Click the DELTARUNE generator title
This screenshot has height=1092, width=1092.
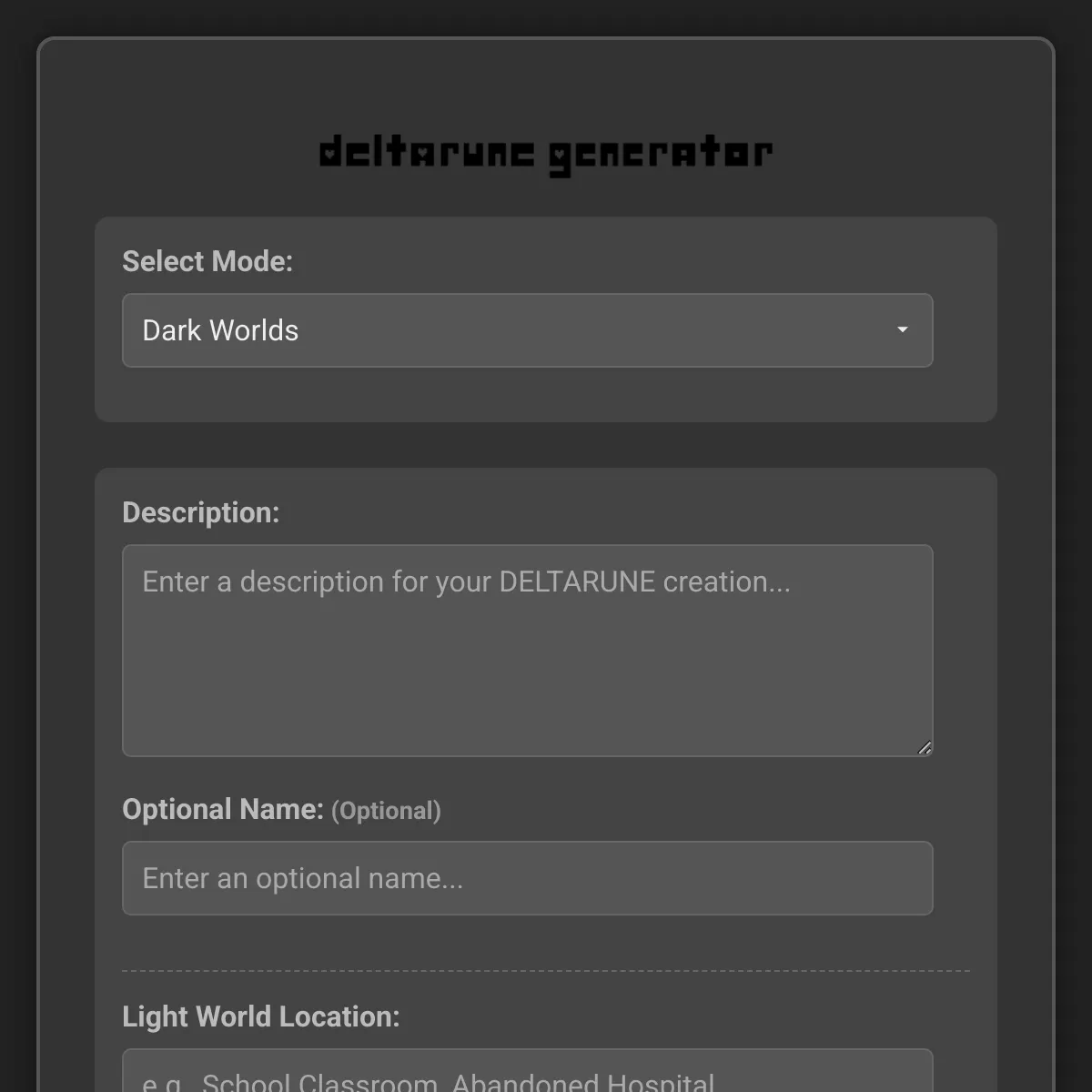[x=546, y=154]
